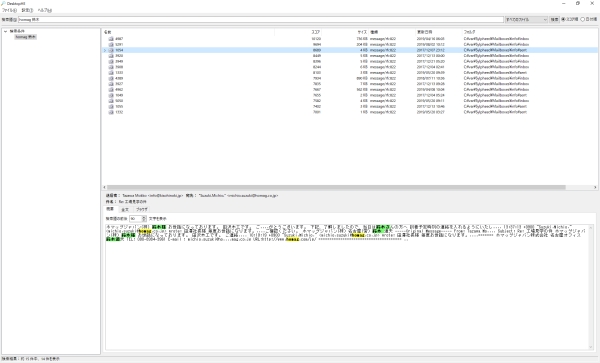This screenshot has height=363, width=600.
Task: Click the right arrow of results horizontal scrollbar
Action: [x=595, y=187]
